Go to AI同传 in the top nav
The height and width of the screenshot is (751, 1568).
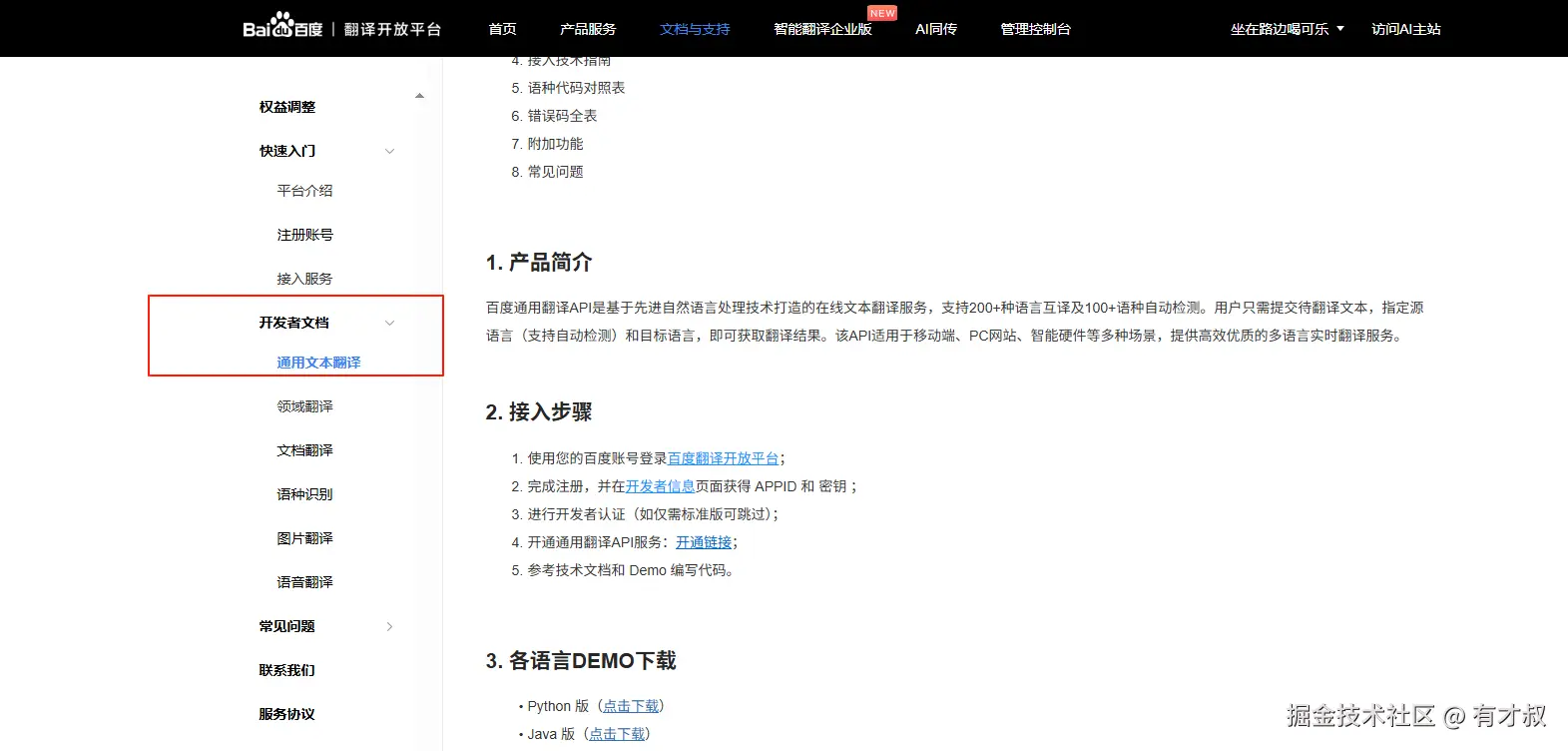(x=936, y=29)
